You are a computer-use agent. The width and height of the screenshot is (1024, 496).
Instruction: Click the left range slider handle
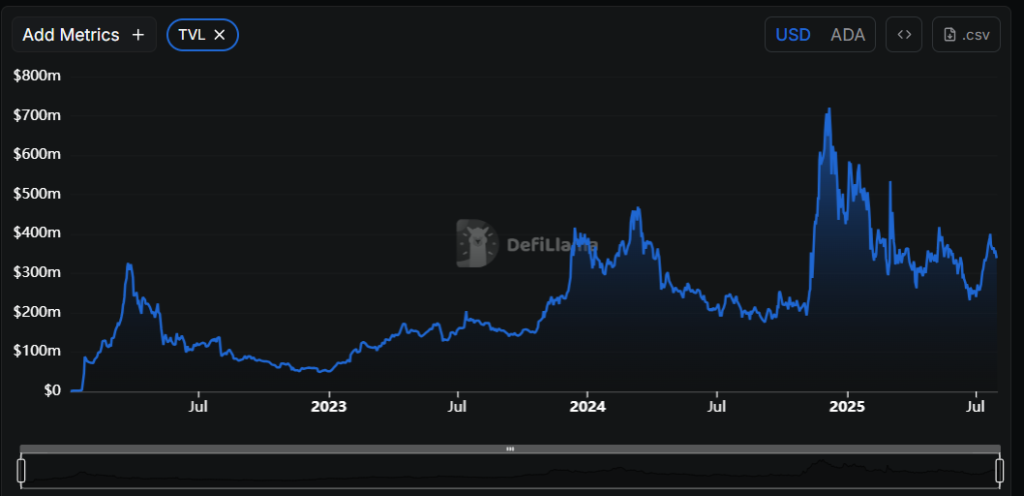(21, 471)
